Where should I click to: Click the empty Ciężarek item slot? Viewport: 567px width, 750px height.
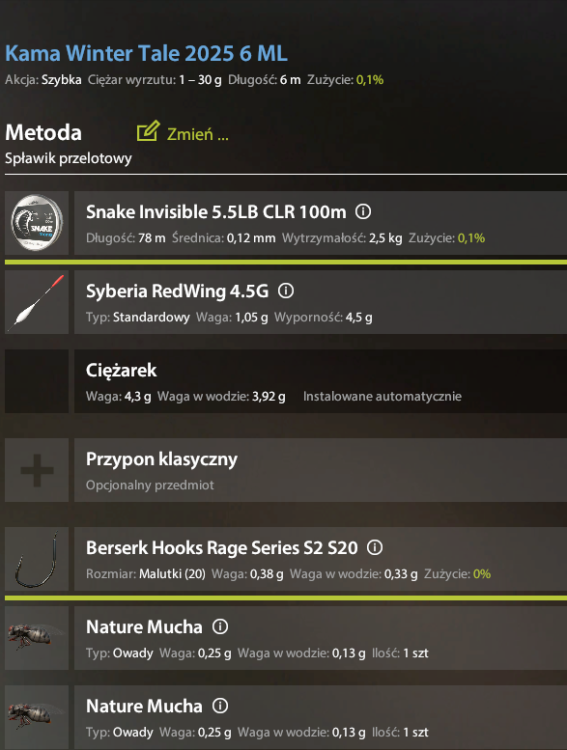(x=37, y=381)
